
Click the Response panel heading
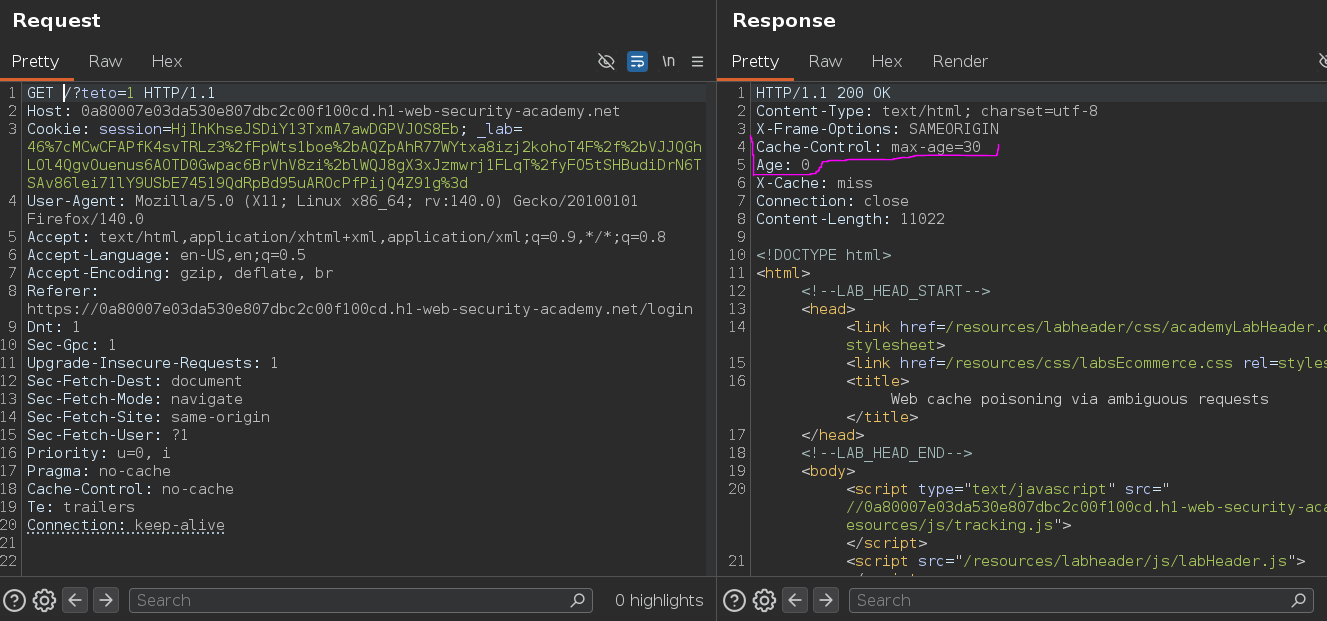(x=783, y=21)
